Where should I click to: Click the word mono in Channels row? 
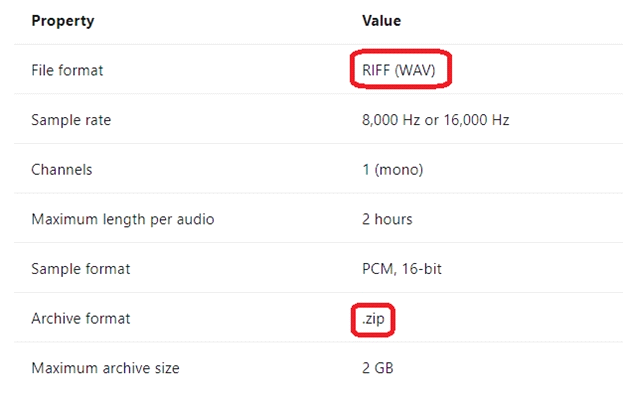coord(398,170)
